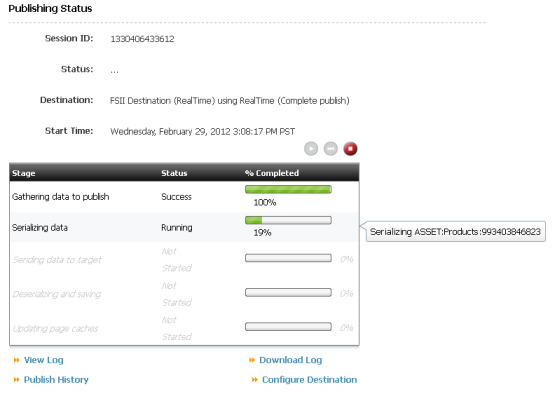Open the View Log link
Screen dimensions: 555x394
pyautogui.click(x=44, y=360)
